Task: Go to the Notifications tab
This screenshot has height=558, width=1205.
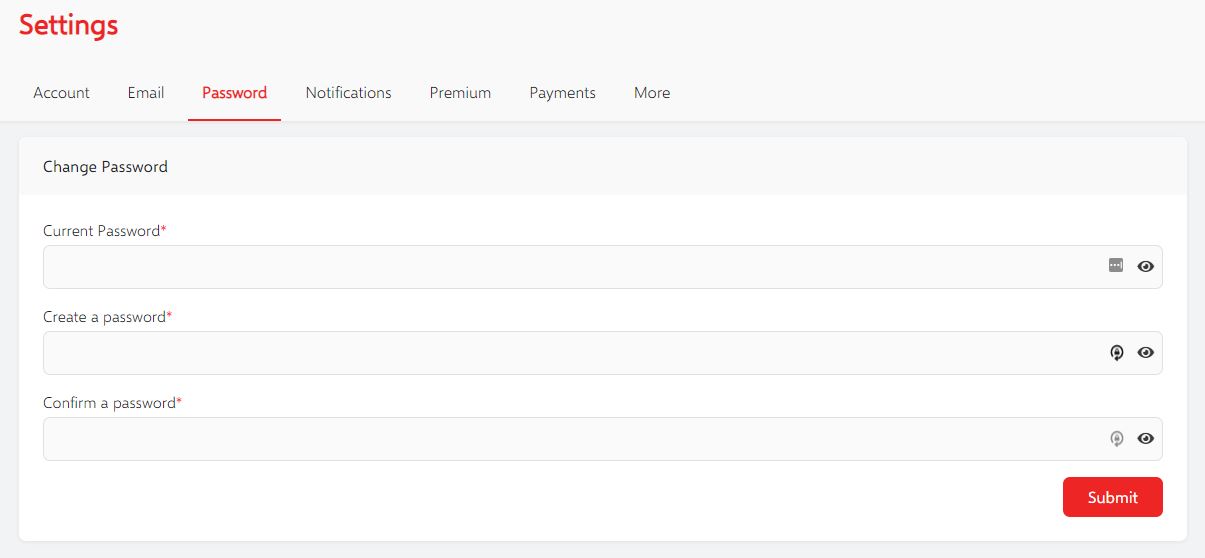Action: [x=349, y=93]
